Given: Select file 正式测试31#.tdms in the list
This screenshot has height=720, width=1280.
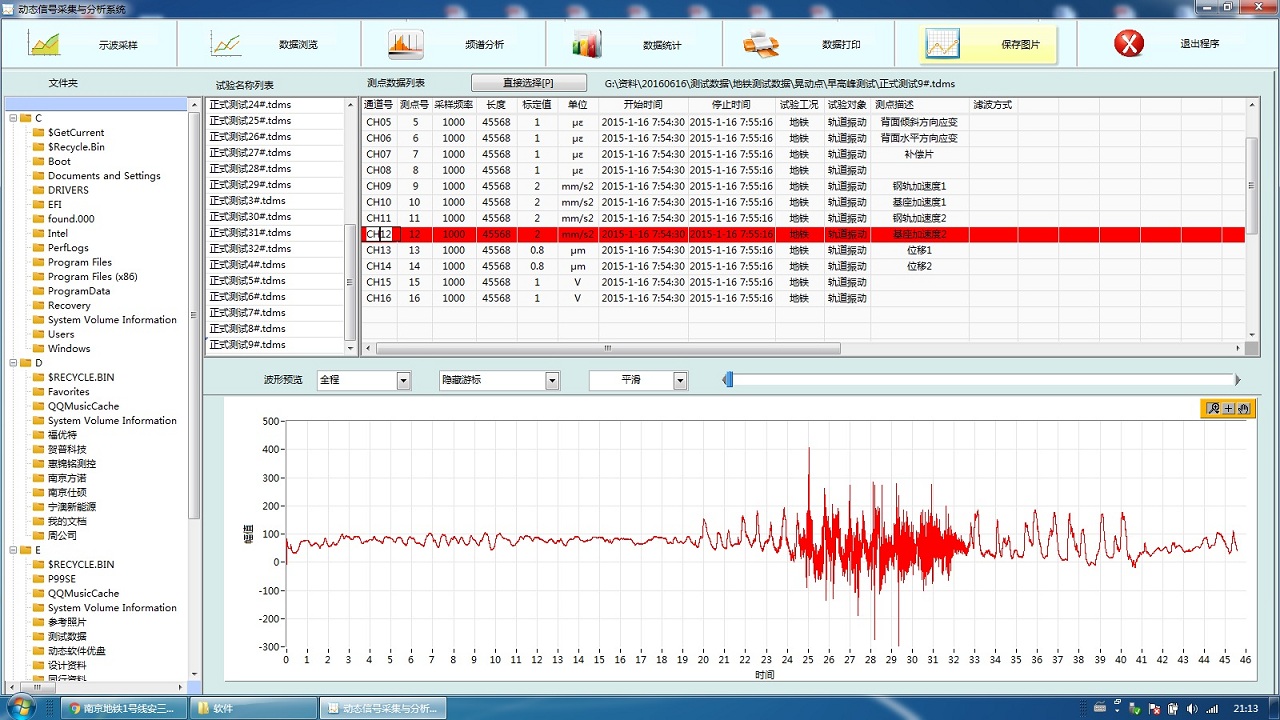Looking at the screenshot, I should pos(250,233).
